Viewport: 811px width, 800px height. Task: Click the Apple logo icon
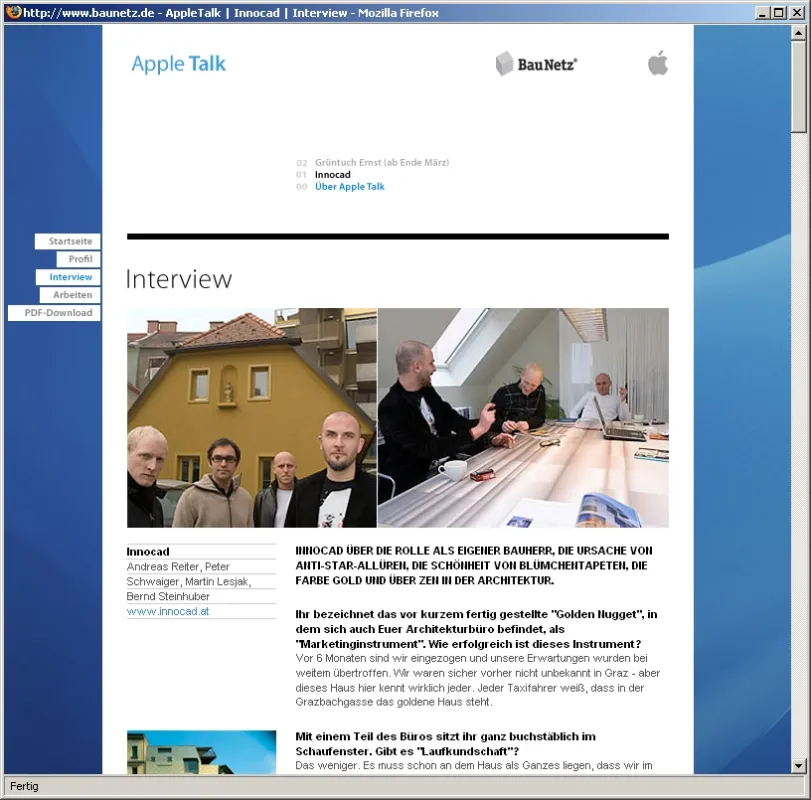[658, 63]
